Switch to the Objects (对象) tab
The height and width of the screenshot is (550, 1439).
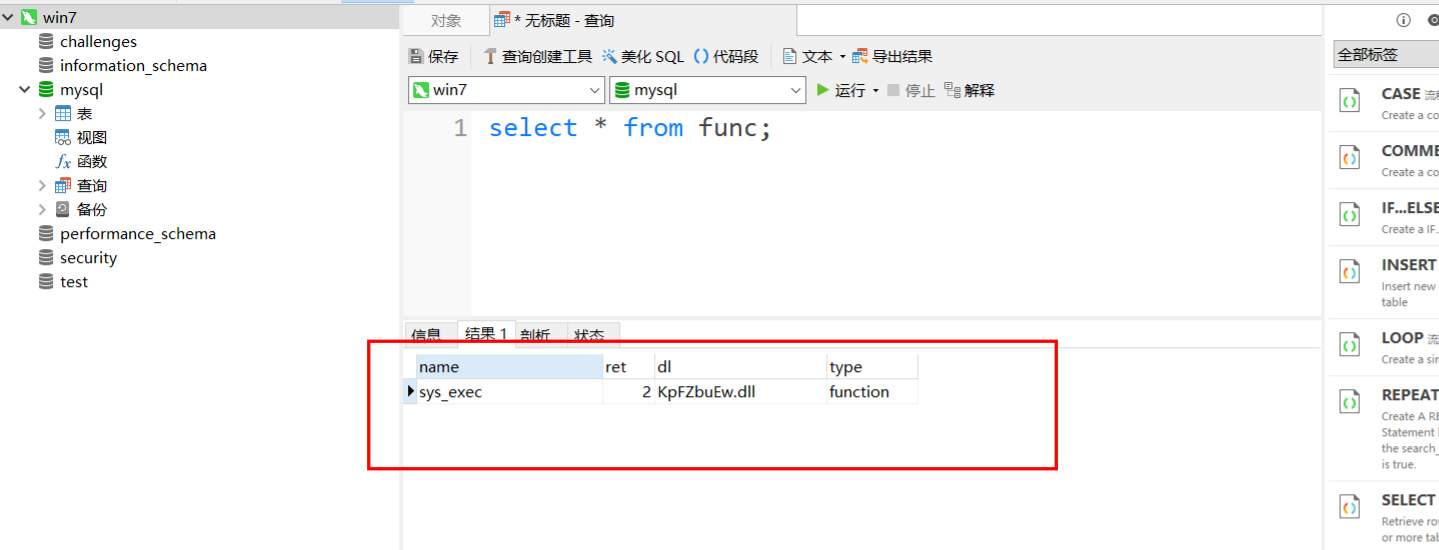point(446,21)
